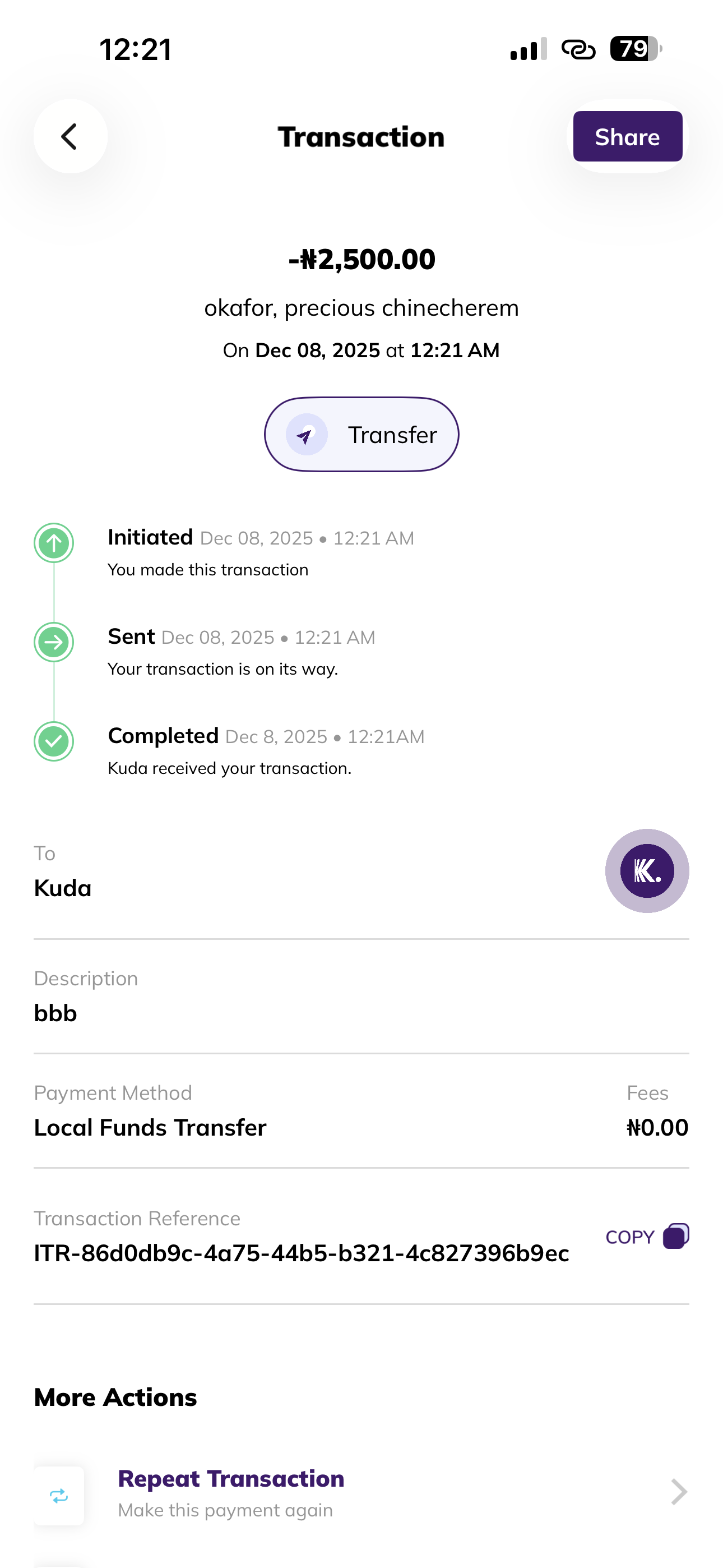This screenshot has width=723, height=1568.
Task: Copy the transaction reference via copy icon
Action: (675, 1236)
